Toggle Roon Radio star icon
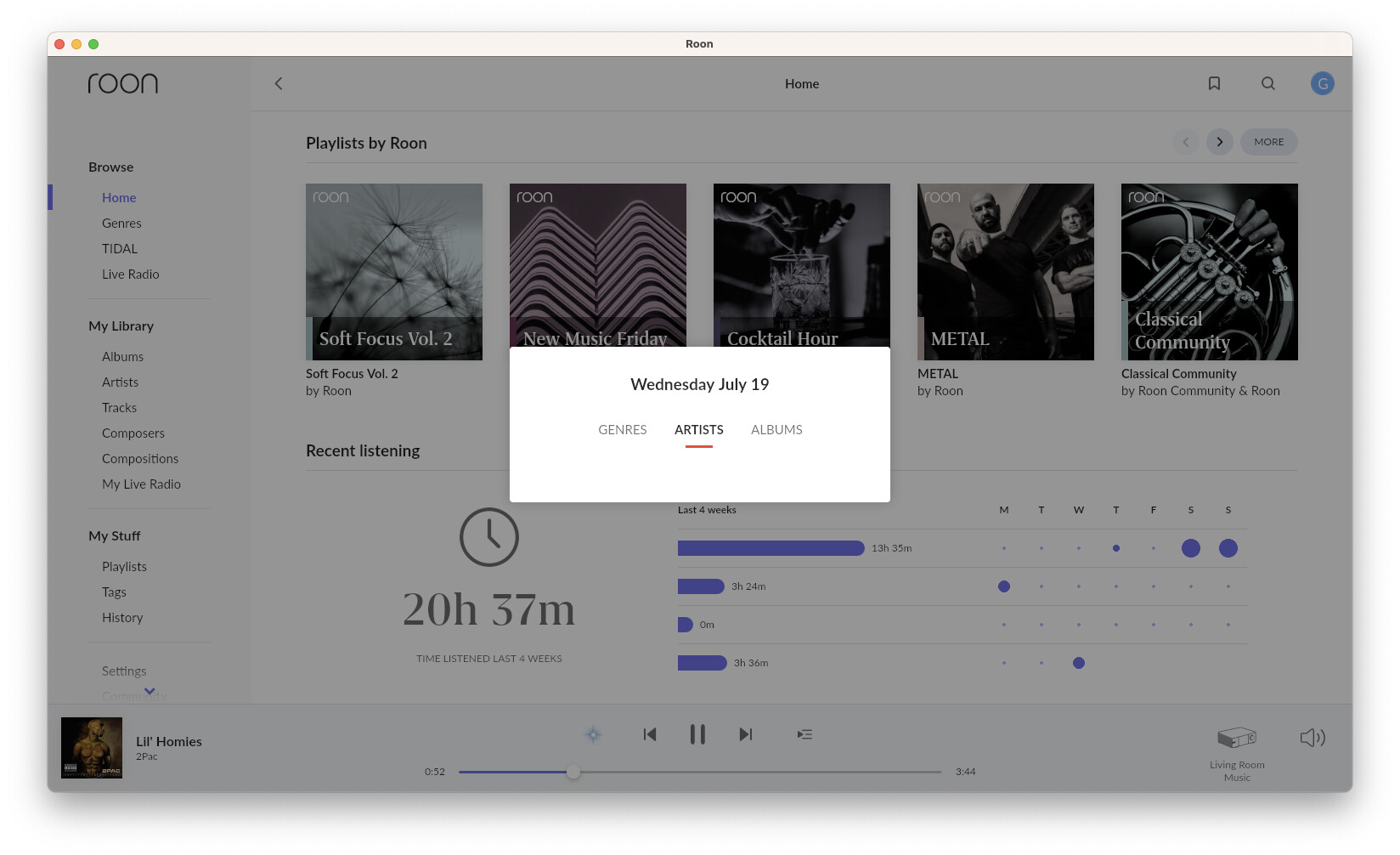The height and width of the screenshot is (855, 1400). [x=593, y=734]
